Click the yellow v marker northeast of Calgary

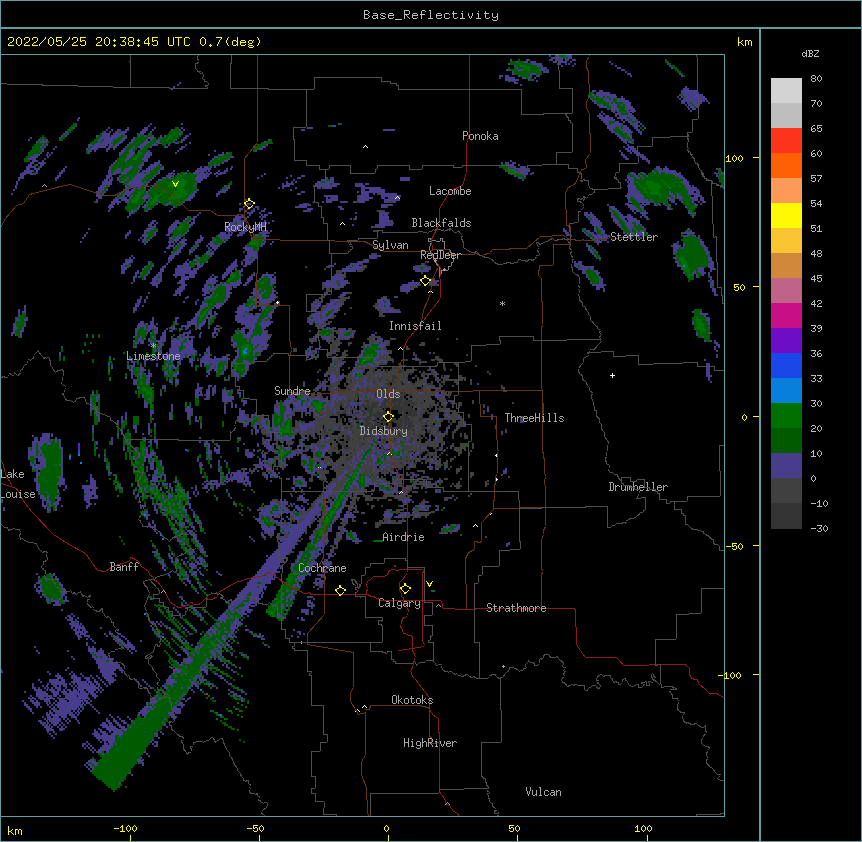click(429, 584)
